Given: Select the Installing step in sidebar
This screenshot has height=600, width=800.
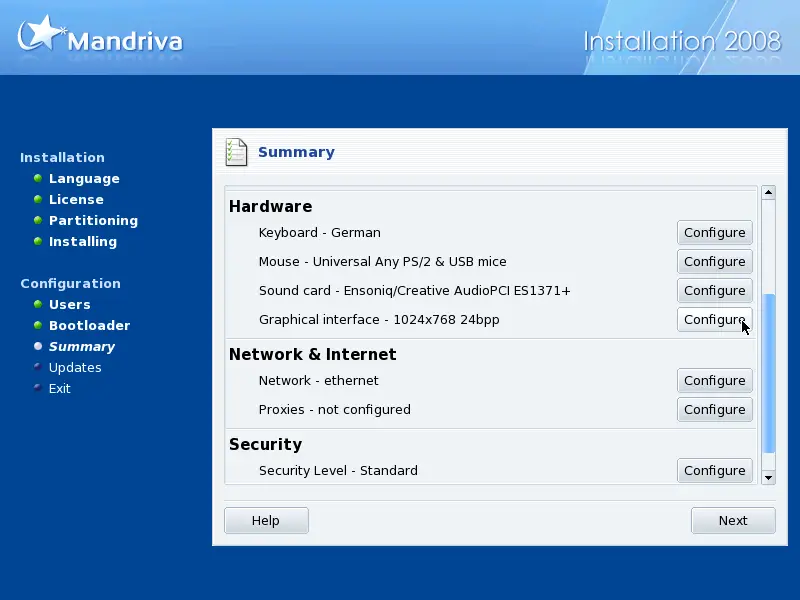Looking at the screenshot, I should point(83,241).
